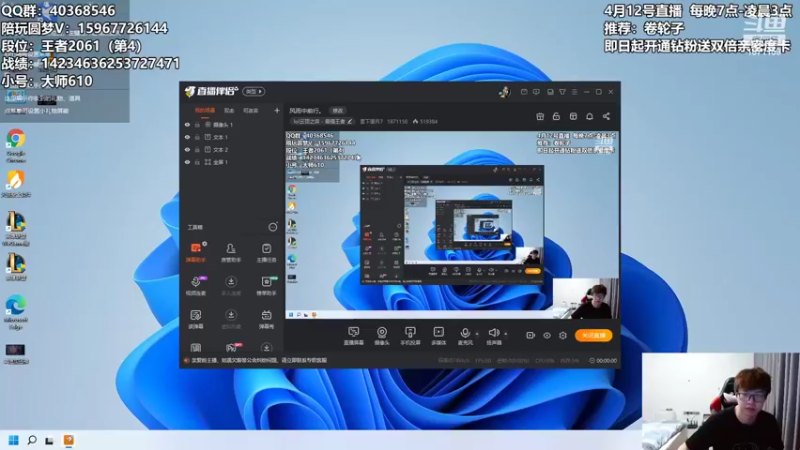Click the 00:00:00 stream timer
The image size is (800, 450).
[603, 360]
